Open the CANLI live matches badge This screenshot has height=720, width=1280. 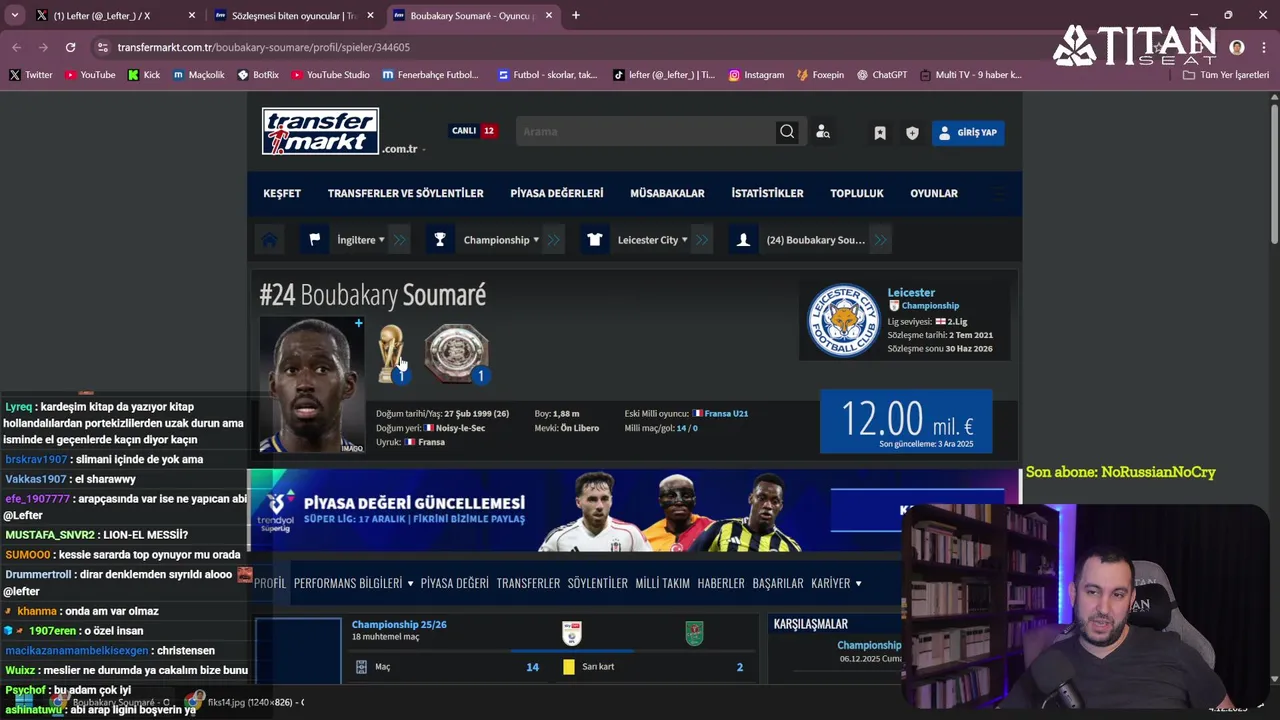pyautogui.click(x=473, y=131)
